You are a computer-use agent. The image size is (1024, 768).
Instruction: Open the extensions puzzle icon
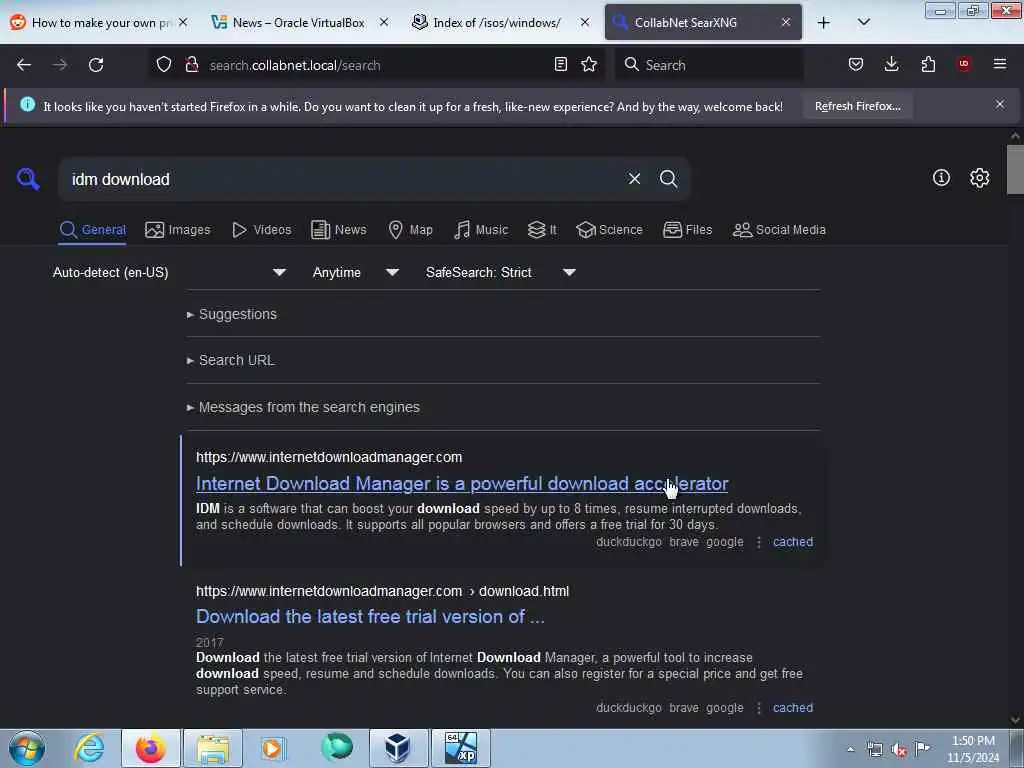pyautogui.click(x=928, y=64)
